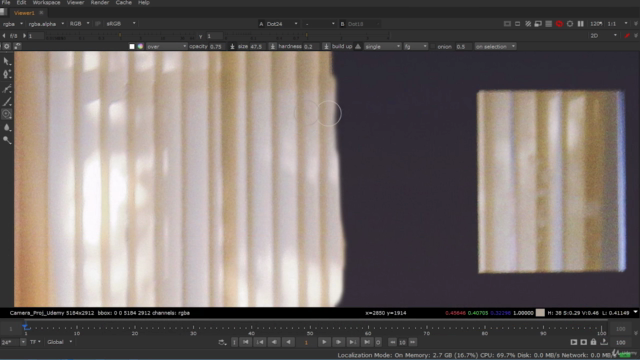Toggle the IP input process button
The image size is (640, 360).
point(98,24)
